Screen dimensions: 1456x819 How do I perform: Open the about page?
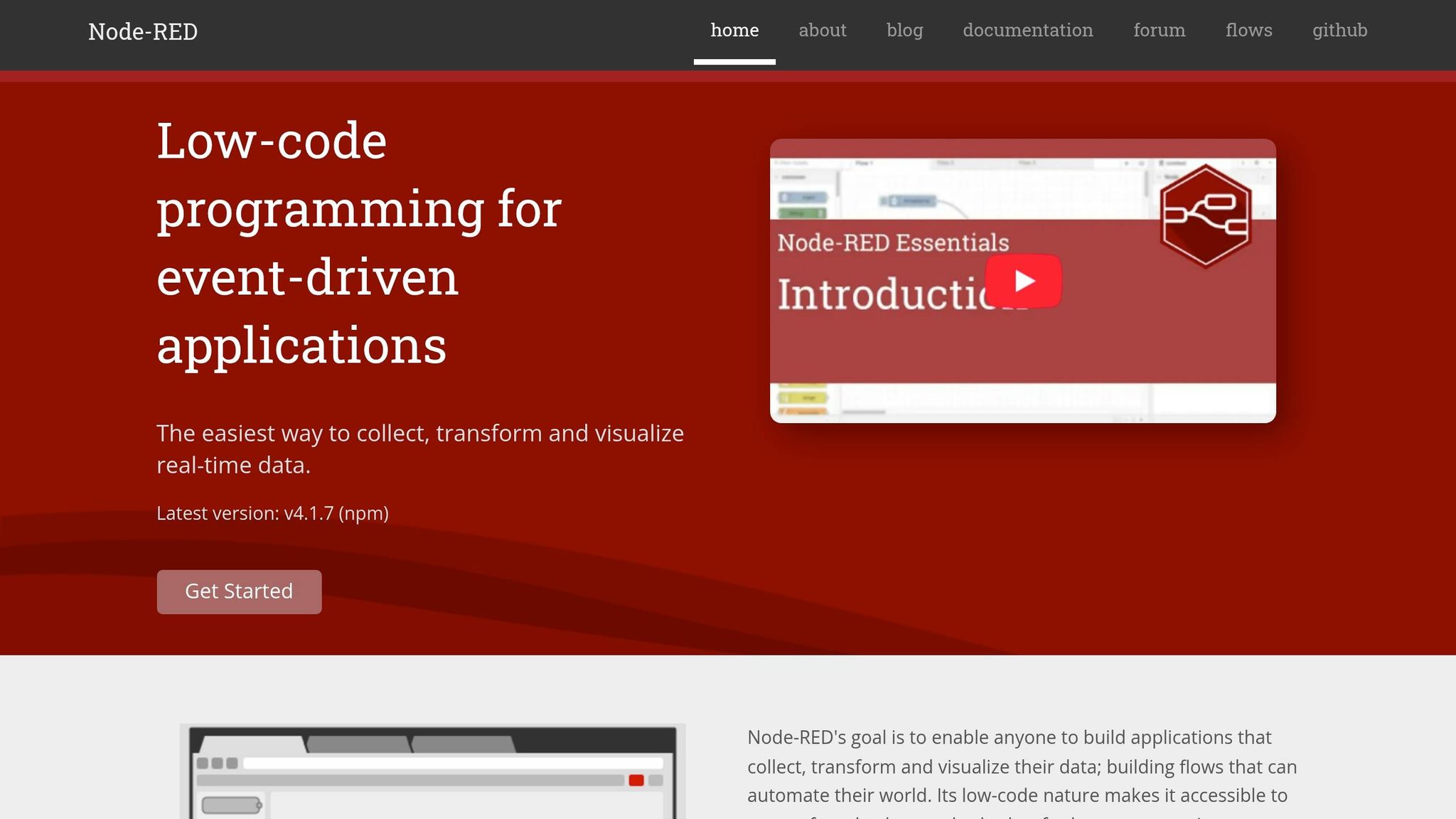822,30
